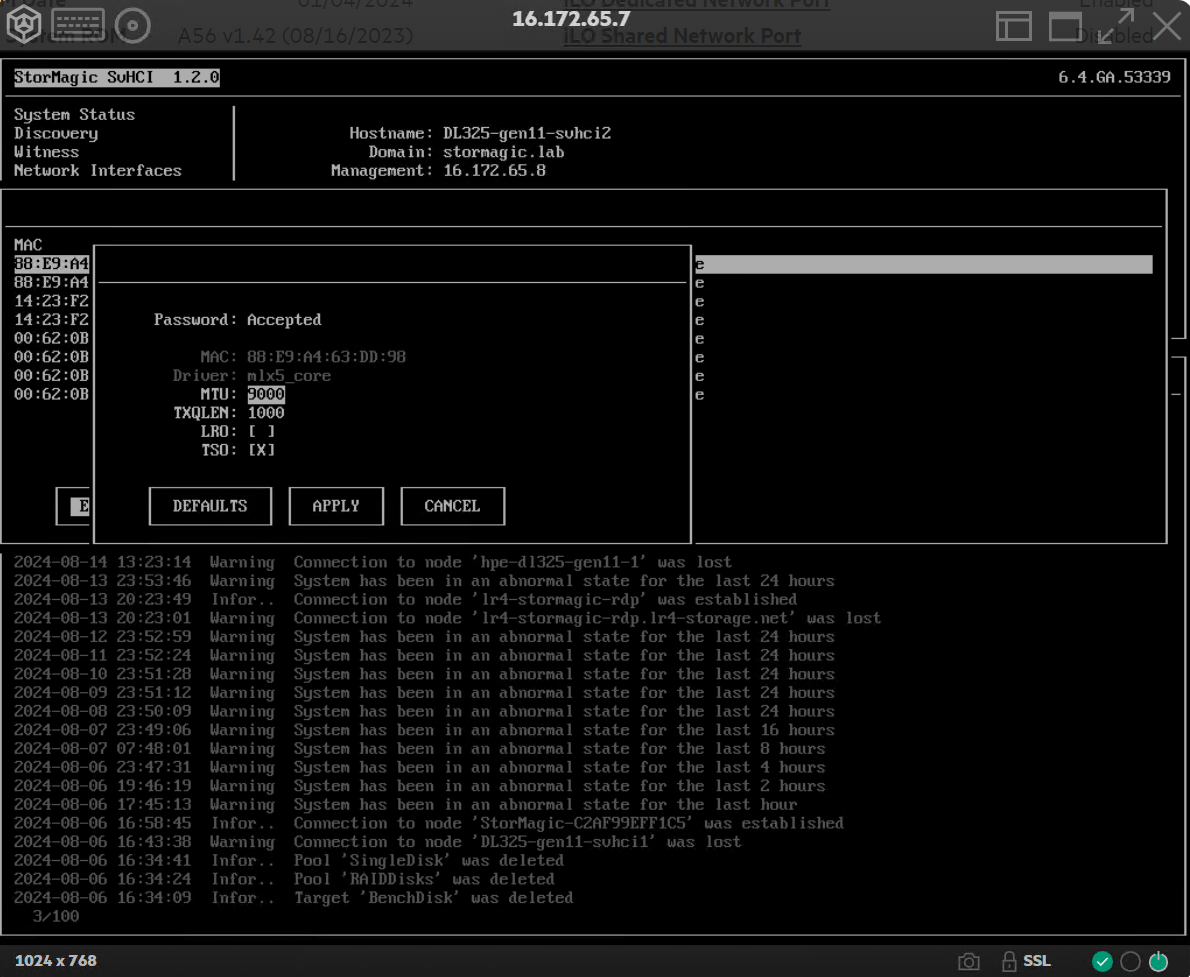Click the DEFAULTS button
Viewport: 1190px width, 977px height.
pyautogui.click(x=210, y=506)
